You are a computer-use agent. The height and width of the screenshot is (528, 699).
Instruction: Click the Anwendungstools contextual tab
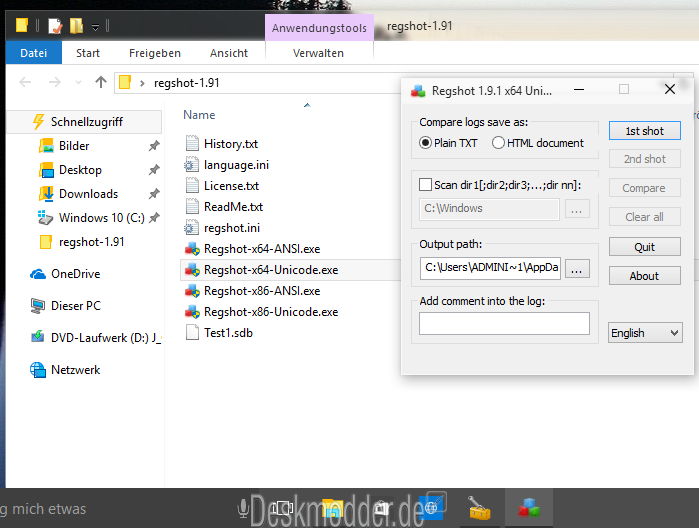319,28
